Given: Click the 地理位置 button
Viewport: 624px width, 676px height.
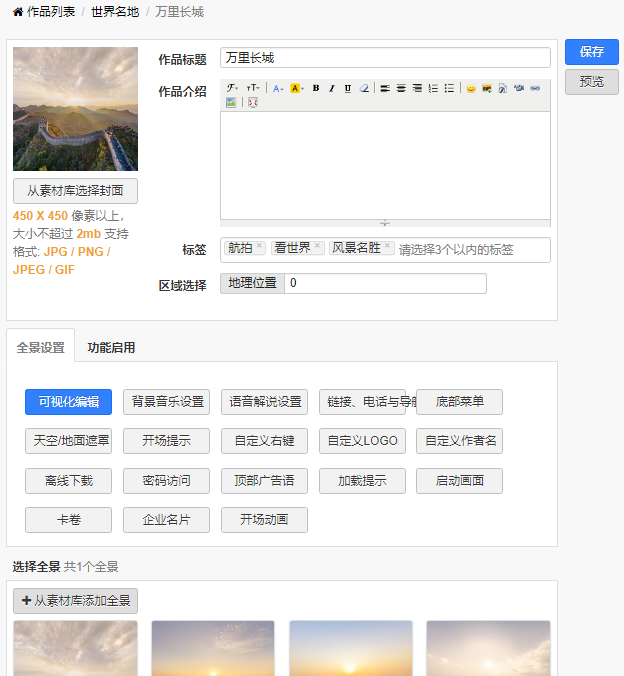Looking at the screenshot, I should click(252, 283).
